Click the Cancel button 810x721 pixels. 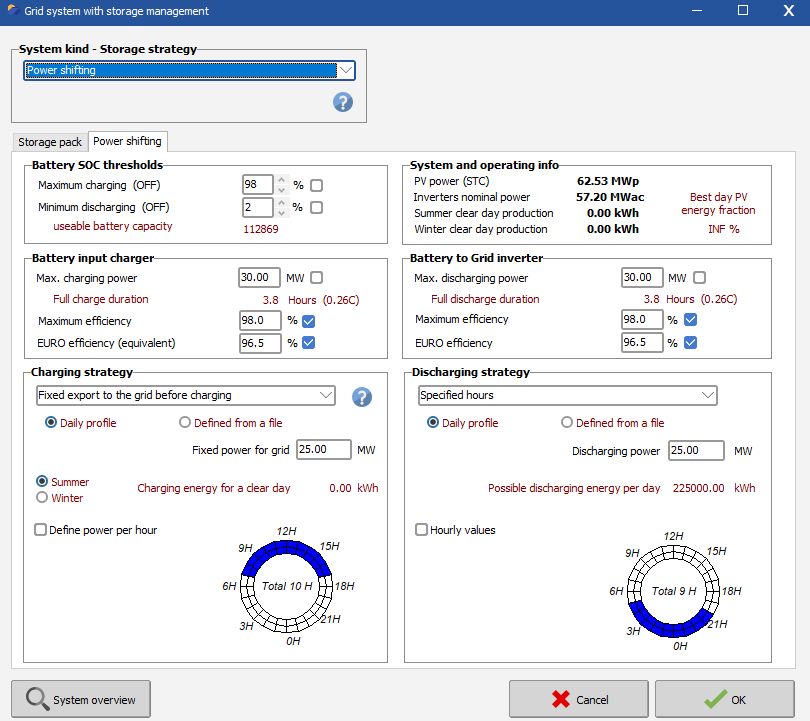578,700
